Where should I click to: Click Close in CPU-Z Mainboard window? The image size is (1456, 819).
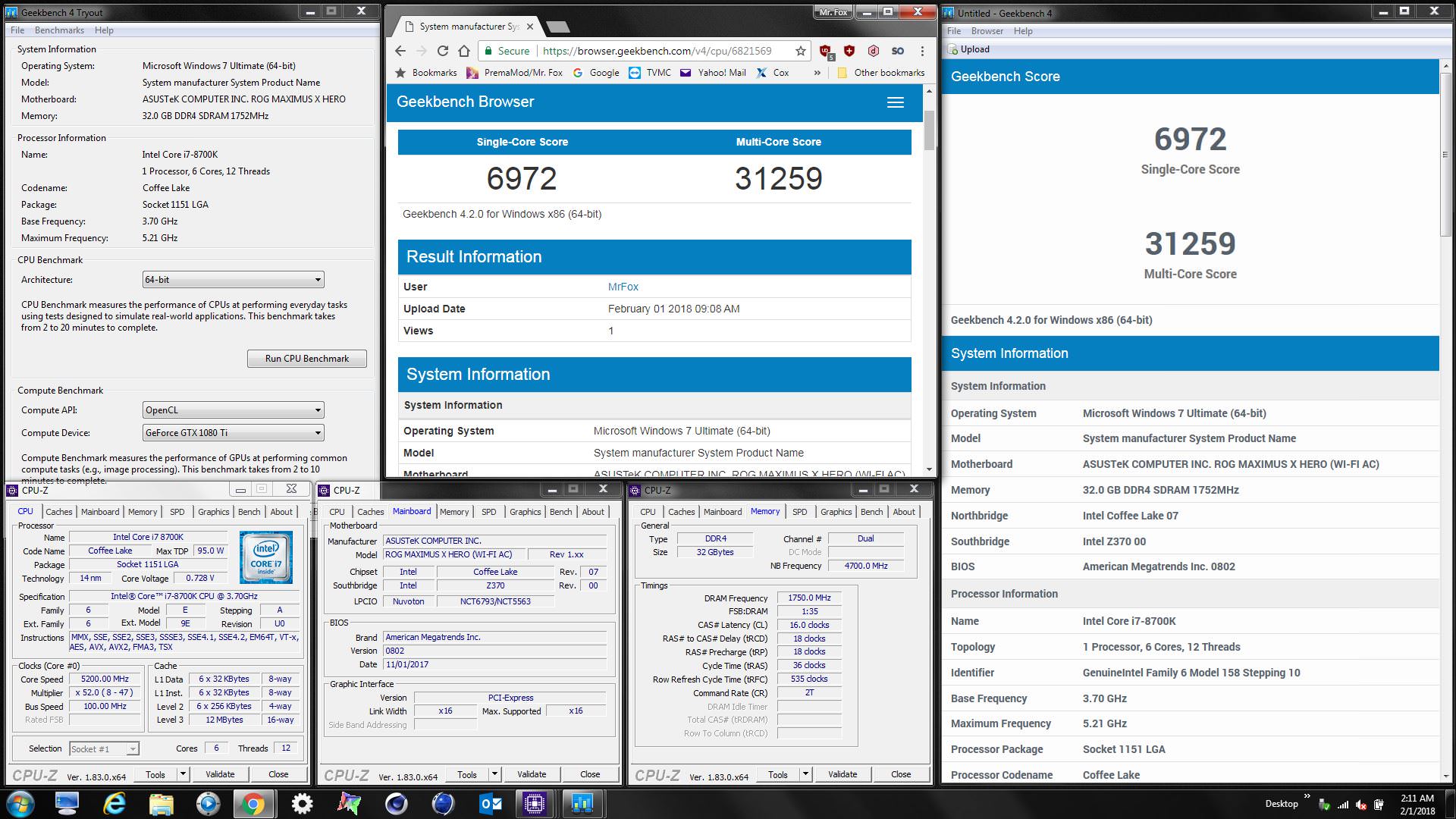tap(590, 774)
